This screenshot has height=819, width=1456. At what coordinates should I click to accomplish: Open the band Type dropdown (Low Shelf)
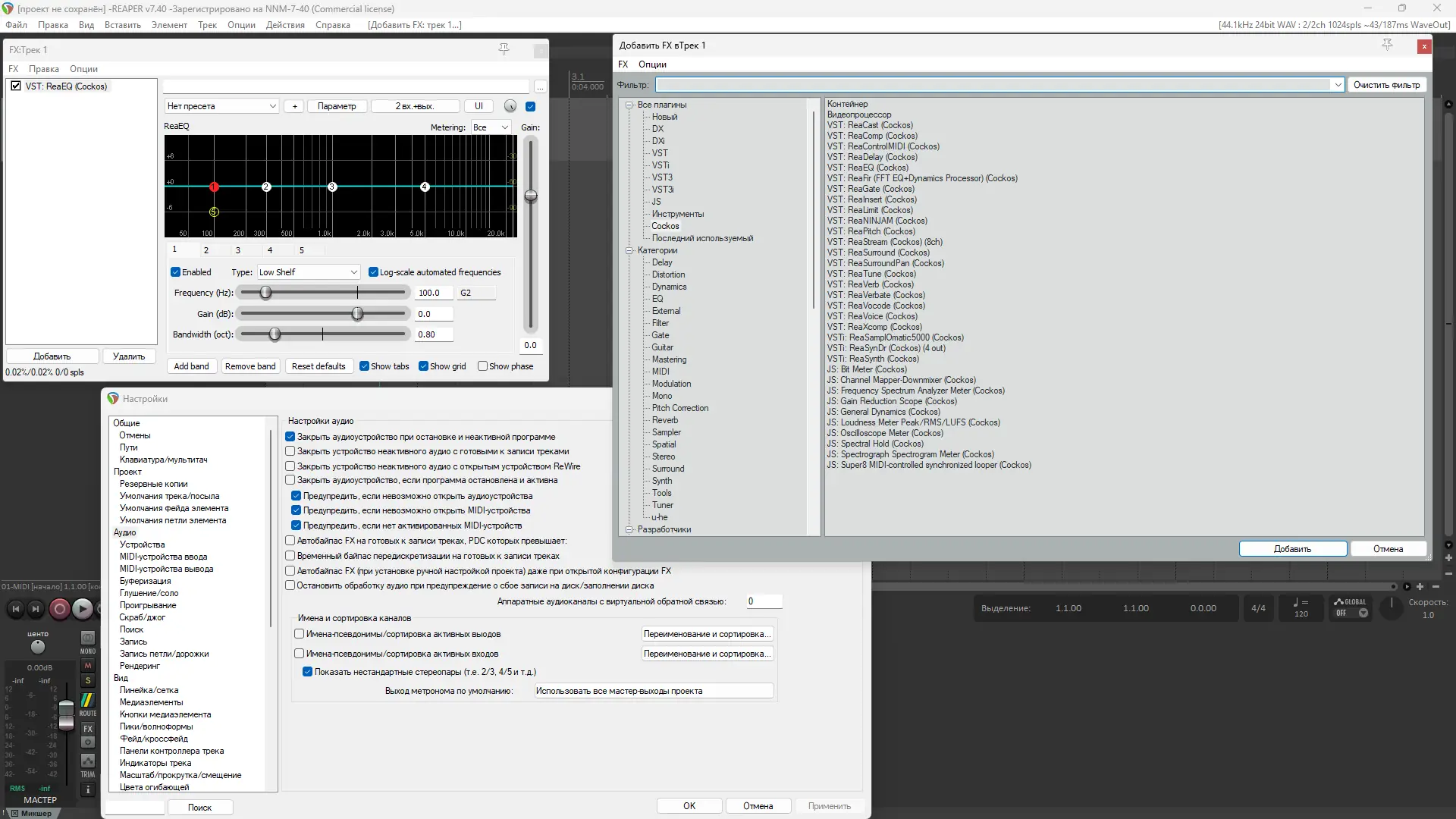click(308, 272)
